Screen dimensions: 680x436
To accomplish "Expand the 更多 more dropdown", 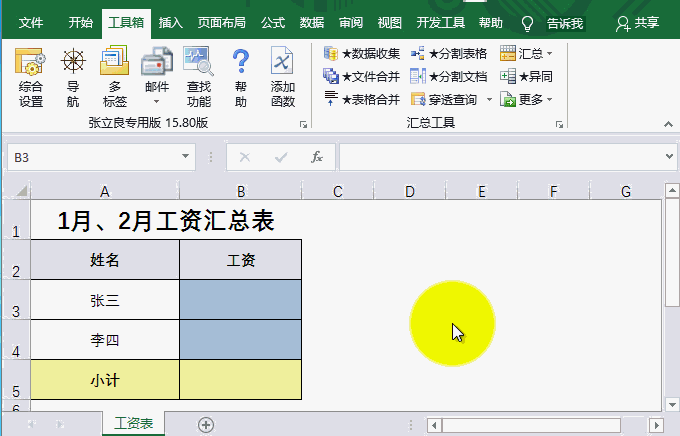I will (527, 99).
